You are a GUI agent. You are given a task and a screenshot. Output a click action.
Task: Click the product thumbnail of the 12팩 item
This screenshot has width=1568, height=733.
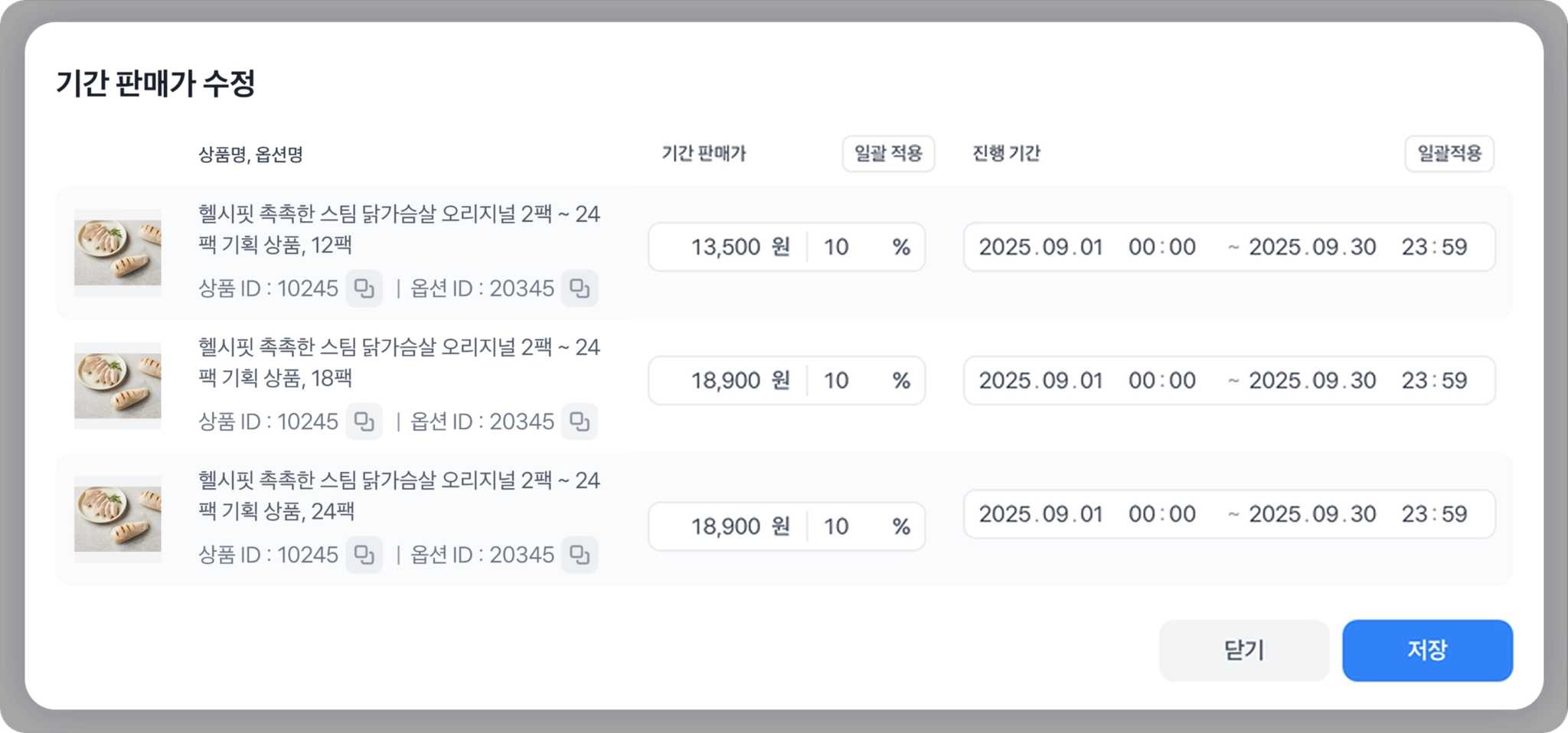117,252
